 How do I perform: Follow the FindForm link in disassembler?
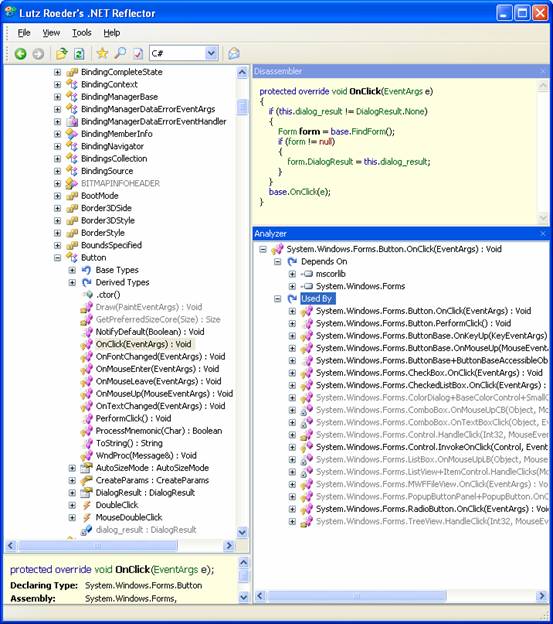click(x=369, y=131)
